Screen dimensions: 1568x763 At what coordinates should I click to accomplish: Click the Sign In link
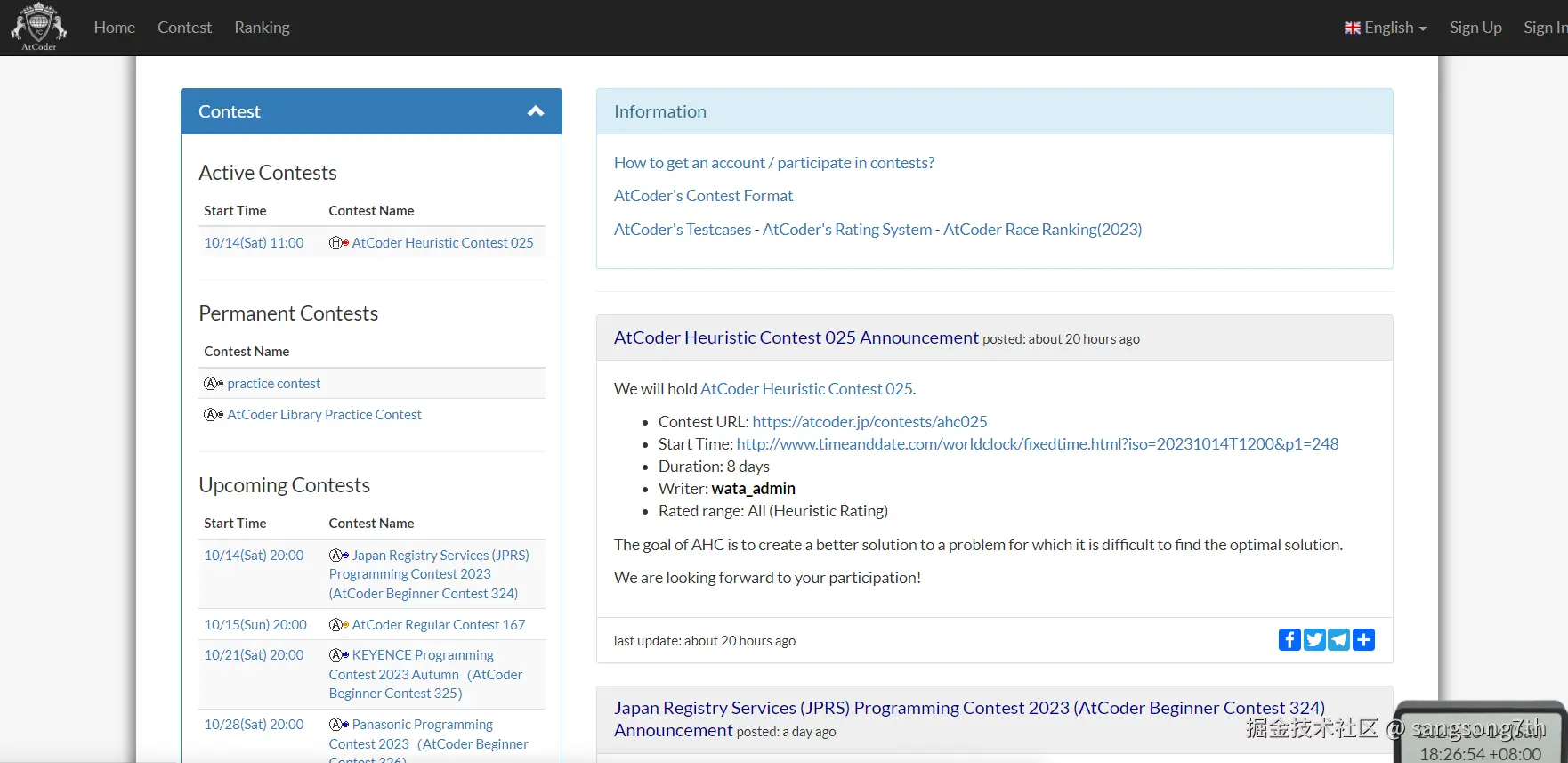[1545, 28]
